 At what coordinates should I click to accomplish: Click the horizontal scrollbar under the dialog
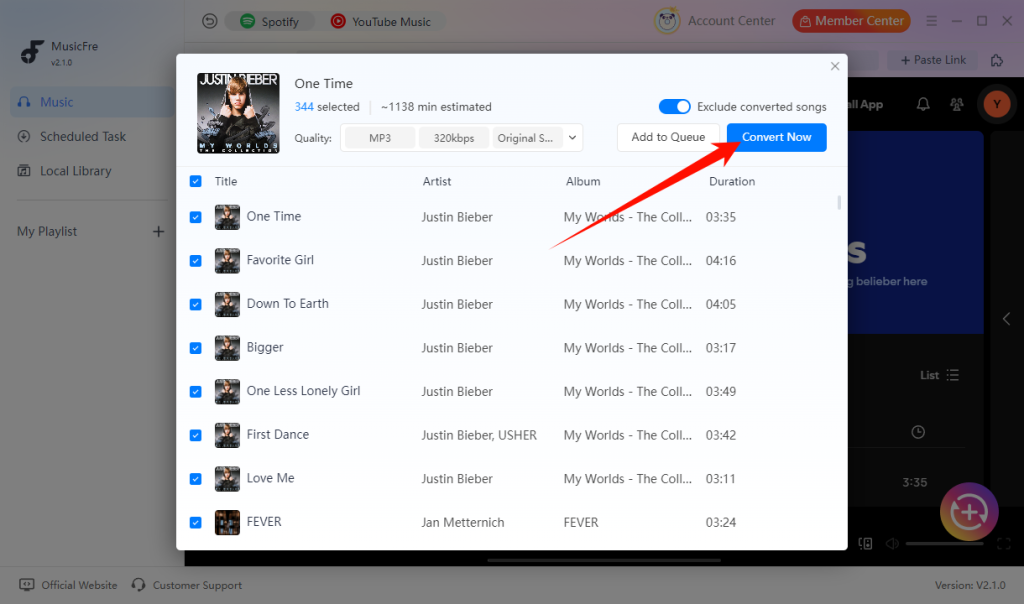pyautogui.click(x=604, y=560)
